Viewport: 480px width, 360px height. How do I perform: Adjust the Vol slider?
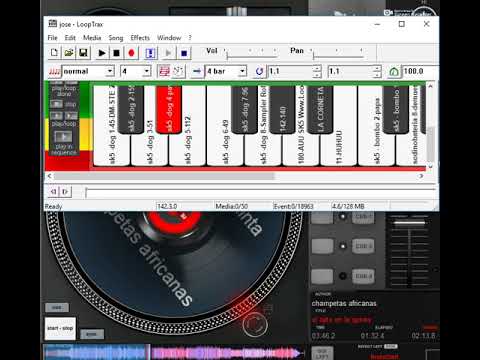point(250,53)
